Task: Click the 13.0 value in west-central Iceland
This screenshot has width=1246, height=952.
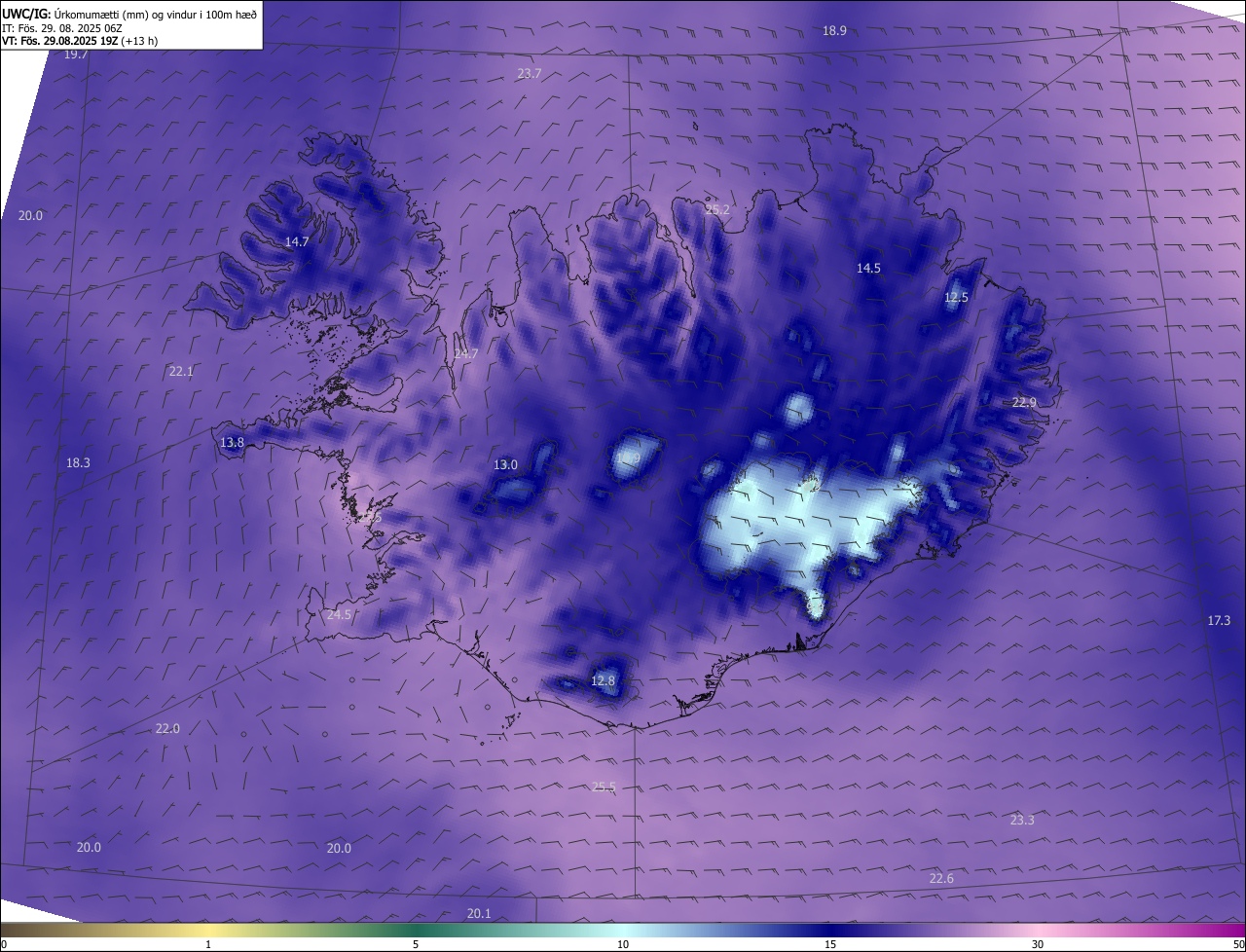Action: pos(505,464)
